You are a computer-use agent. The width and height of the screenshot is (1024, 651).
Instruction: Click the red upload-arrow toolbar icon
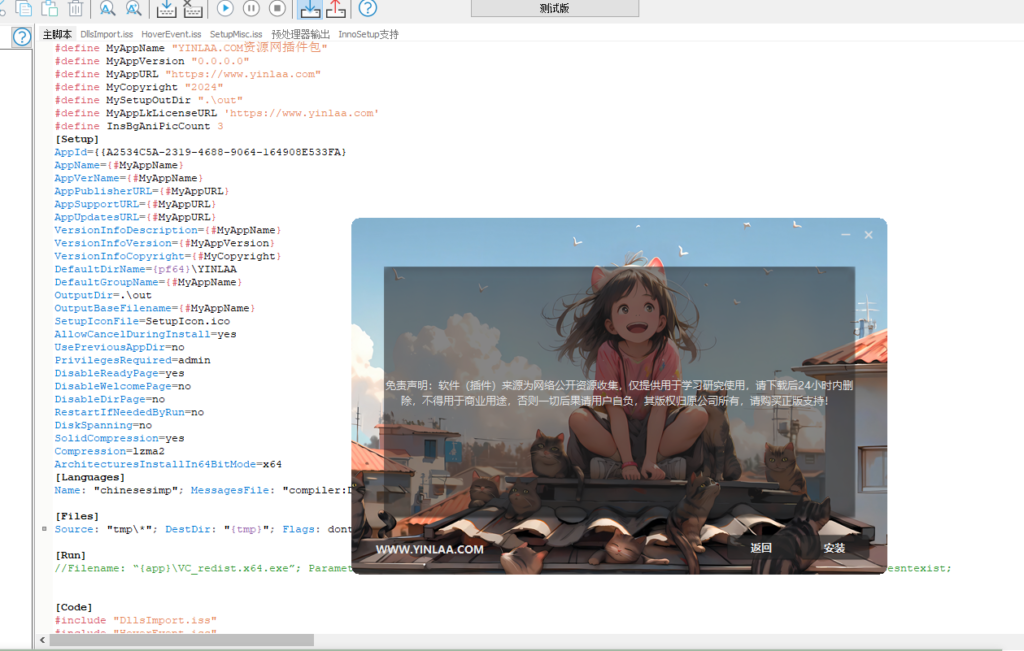336,9
